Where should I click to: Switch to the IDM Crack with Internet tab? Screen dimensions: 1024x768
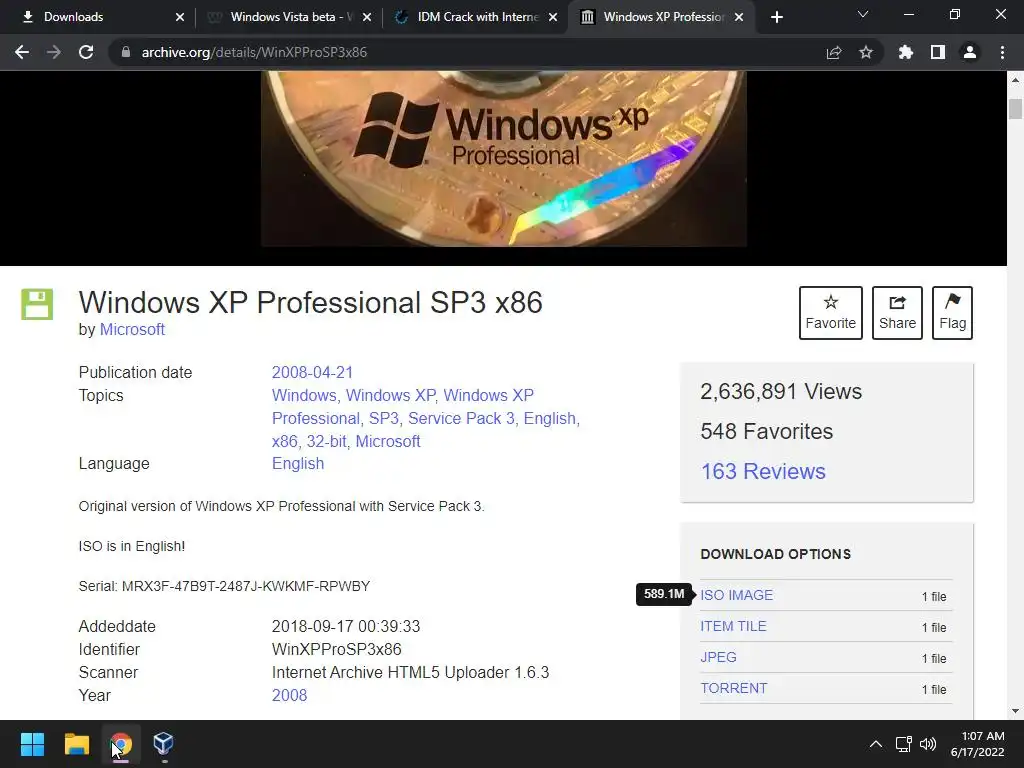[x=476, y=17]
